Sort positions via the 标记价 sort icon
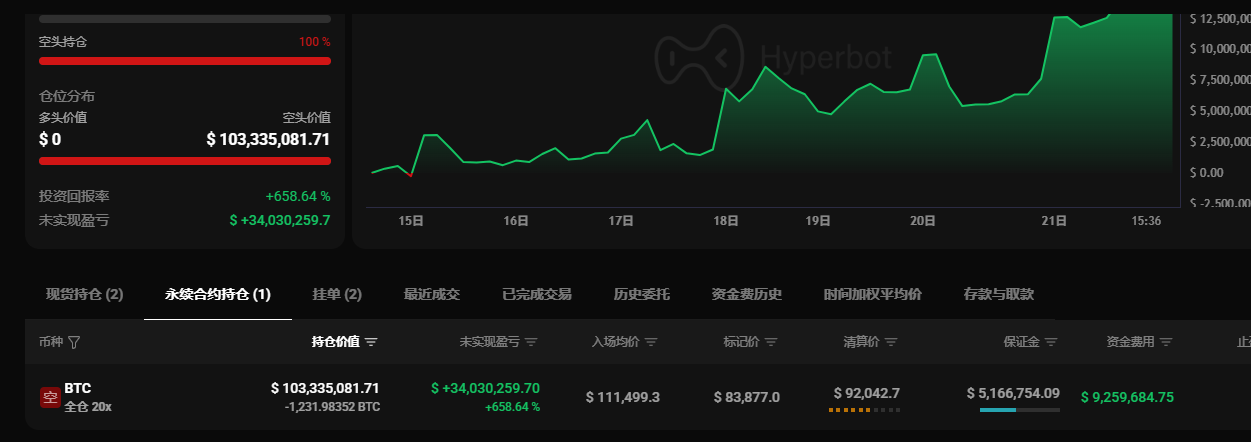1251x442 pixels. click(x=771, y=342)
